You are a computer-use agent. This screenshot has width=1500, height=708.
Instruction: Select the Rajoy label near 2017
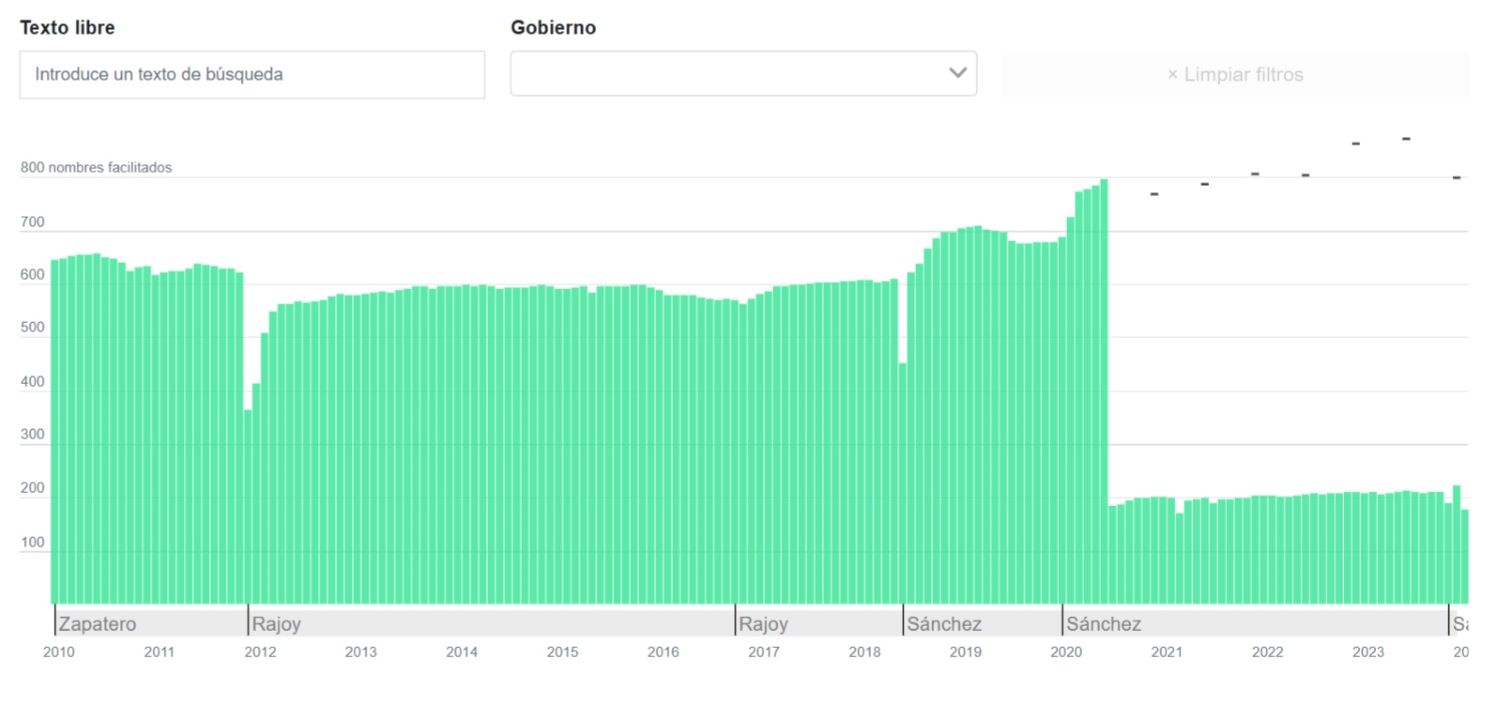point(763,625)
